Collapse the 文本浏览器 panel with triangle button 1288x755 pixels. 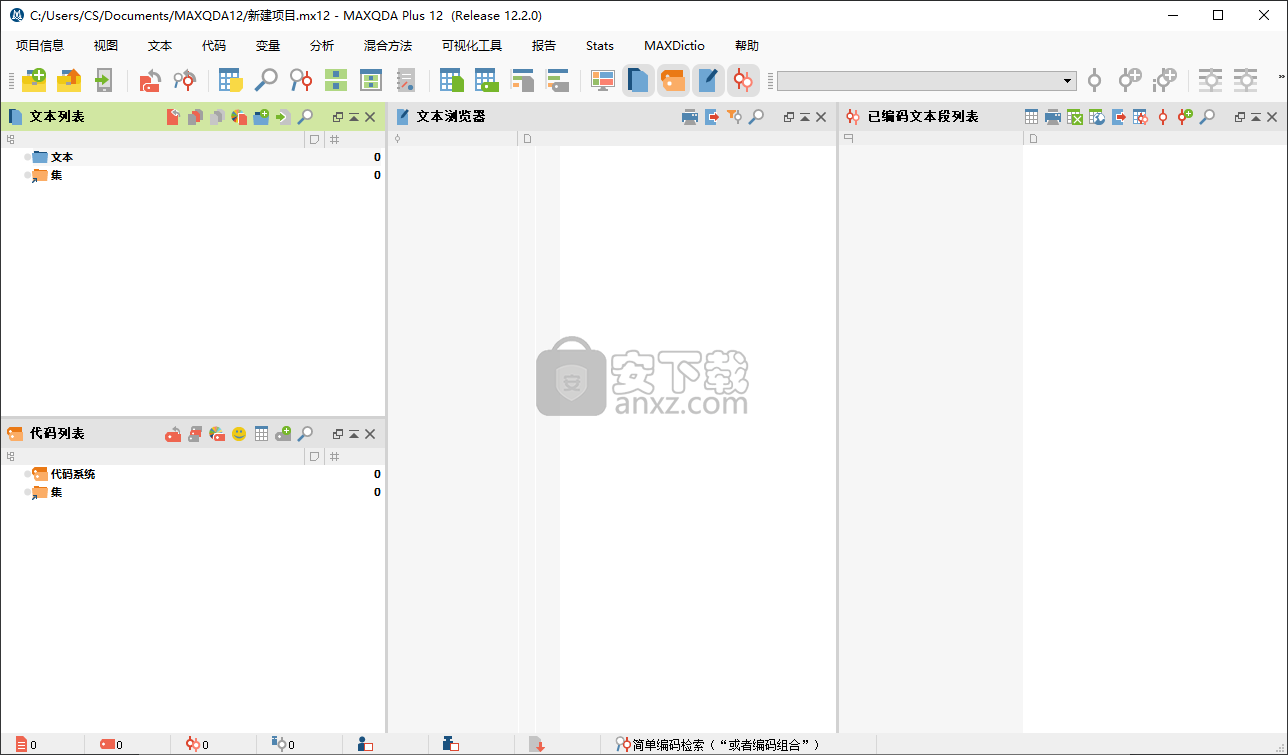(x=805, y=117)
